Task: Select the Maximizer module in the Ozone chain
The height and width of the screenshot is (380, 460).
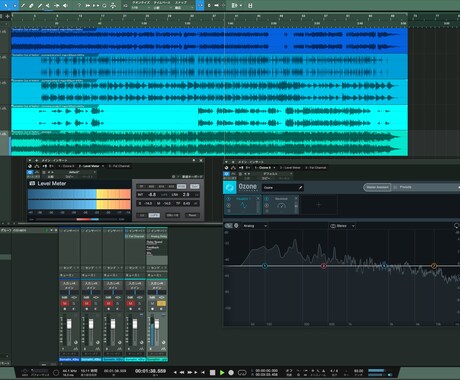Action: (x=281, y=205)
